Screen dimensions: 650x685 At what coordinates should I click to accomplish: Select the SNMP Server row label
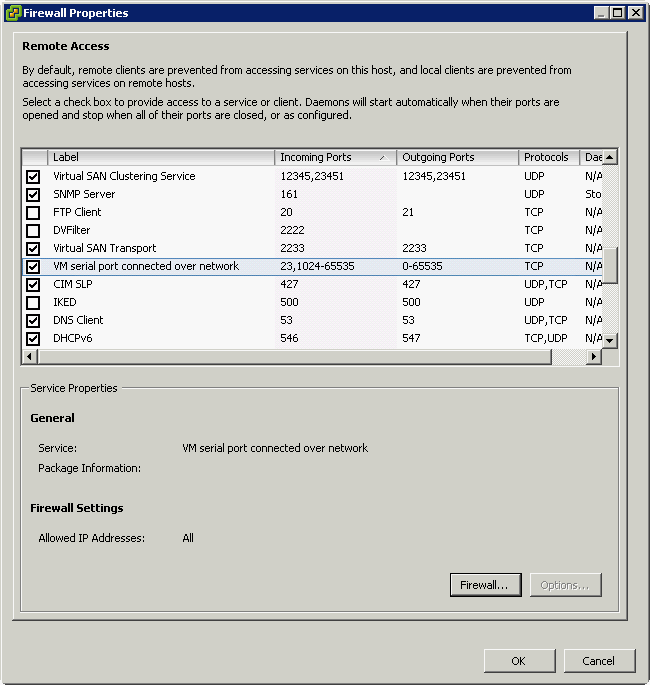(x=84, y=194)
